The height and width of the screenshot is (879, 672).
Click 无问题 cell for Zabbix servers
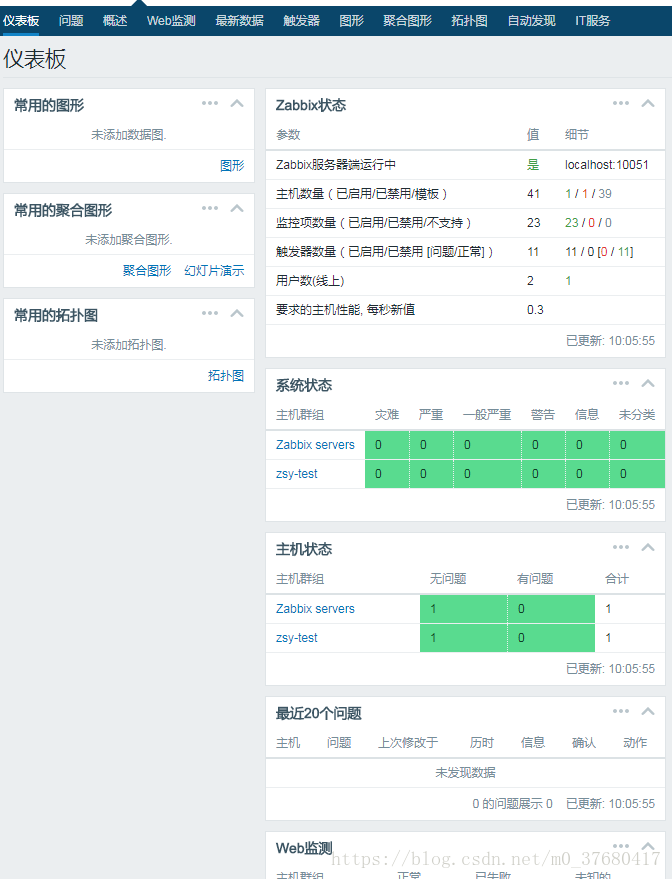(464, 609)
